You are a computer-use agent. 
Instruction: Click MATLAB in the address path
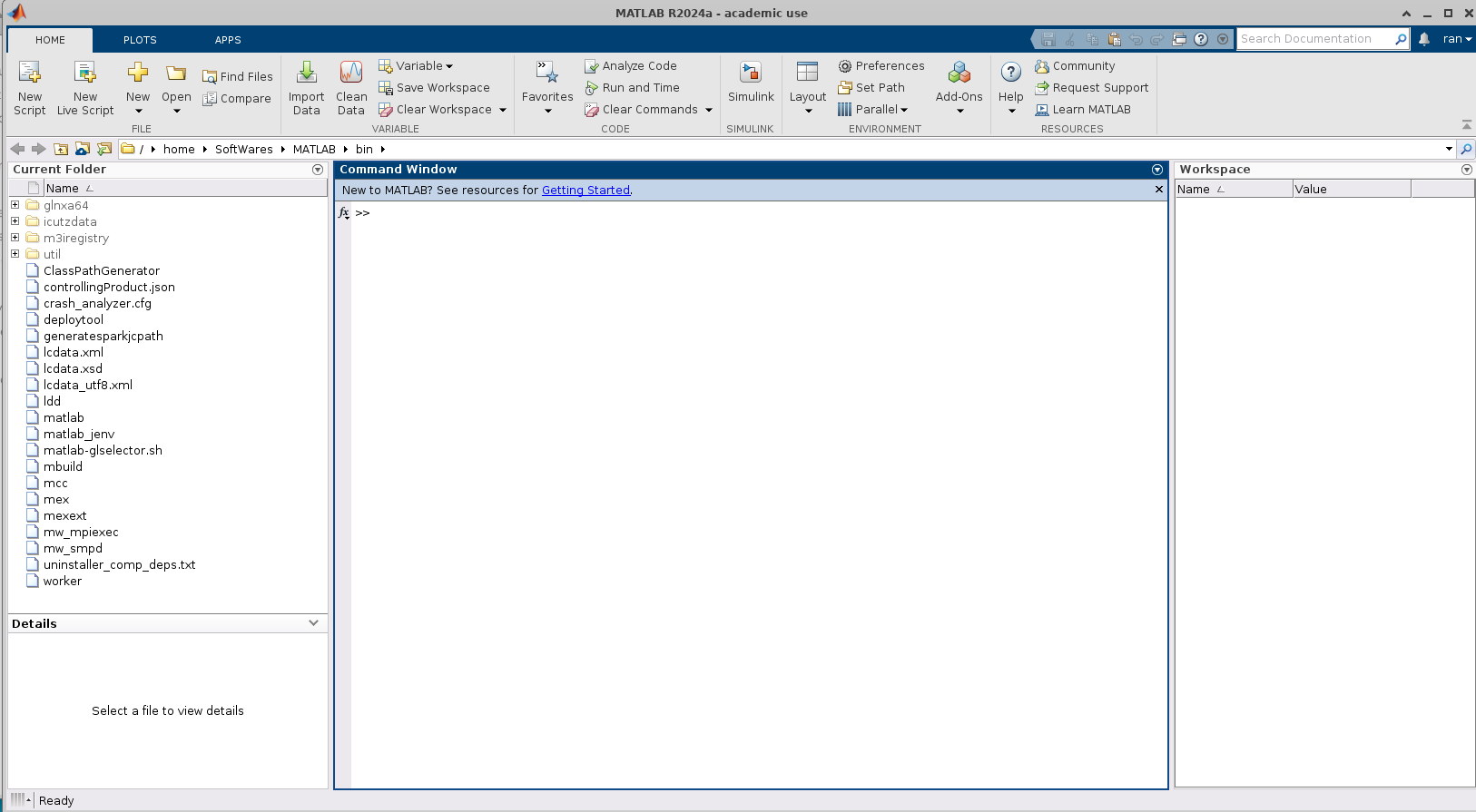click(x=314, y=150)
